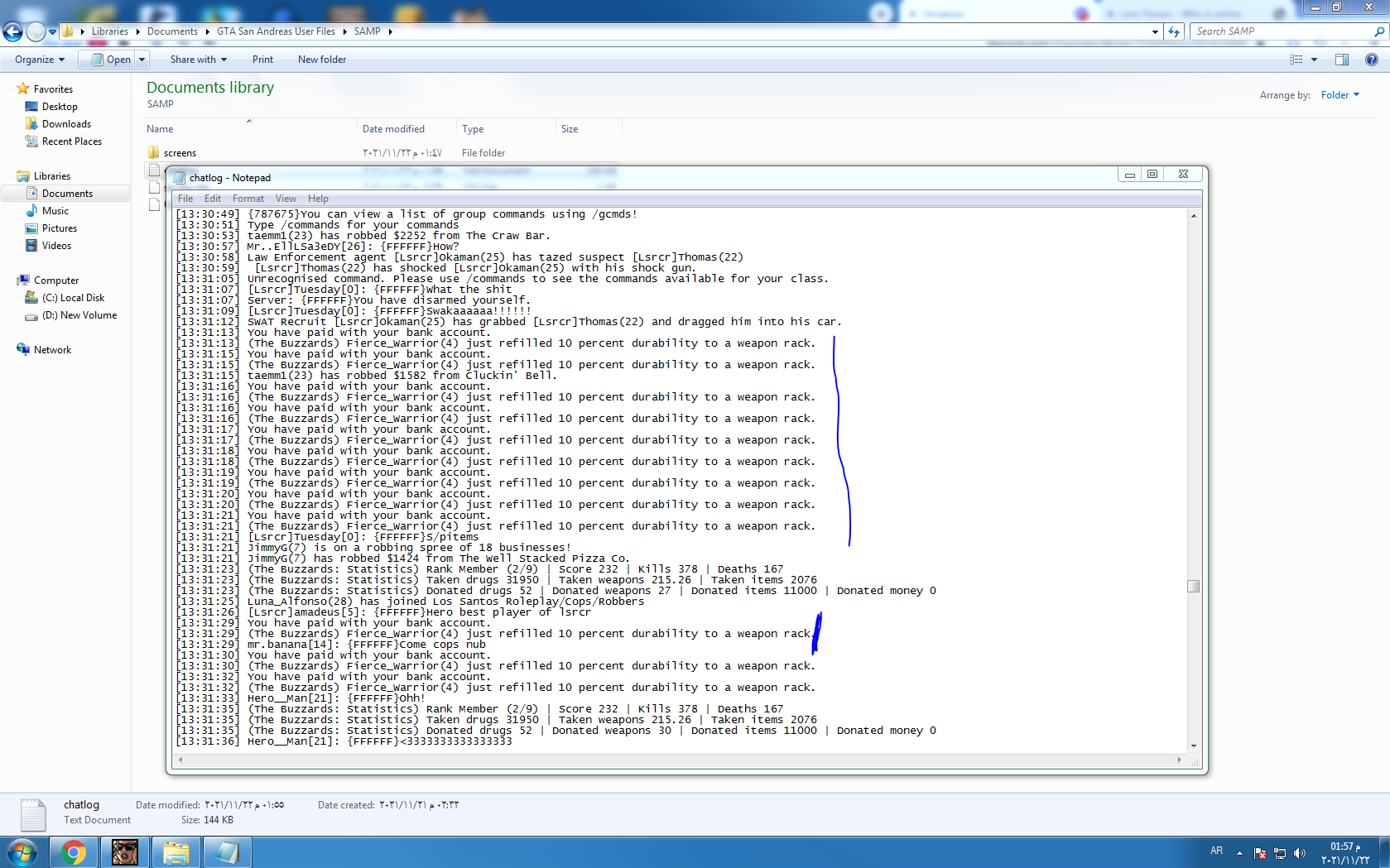Open the Organize menu

click(x=39, y=60)
